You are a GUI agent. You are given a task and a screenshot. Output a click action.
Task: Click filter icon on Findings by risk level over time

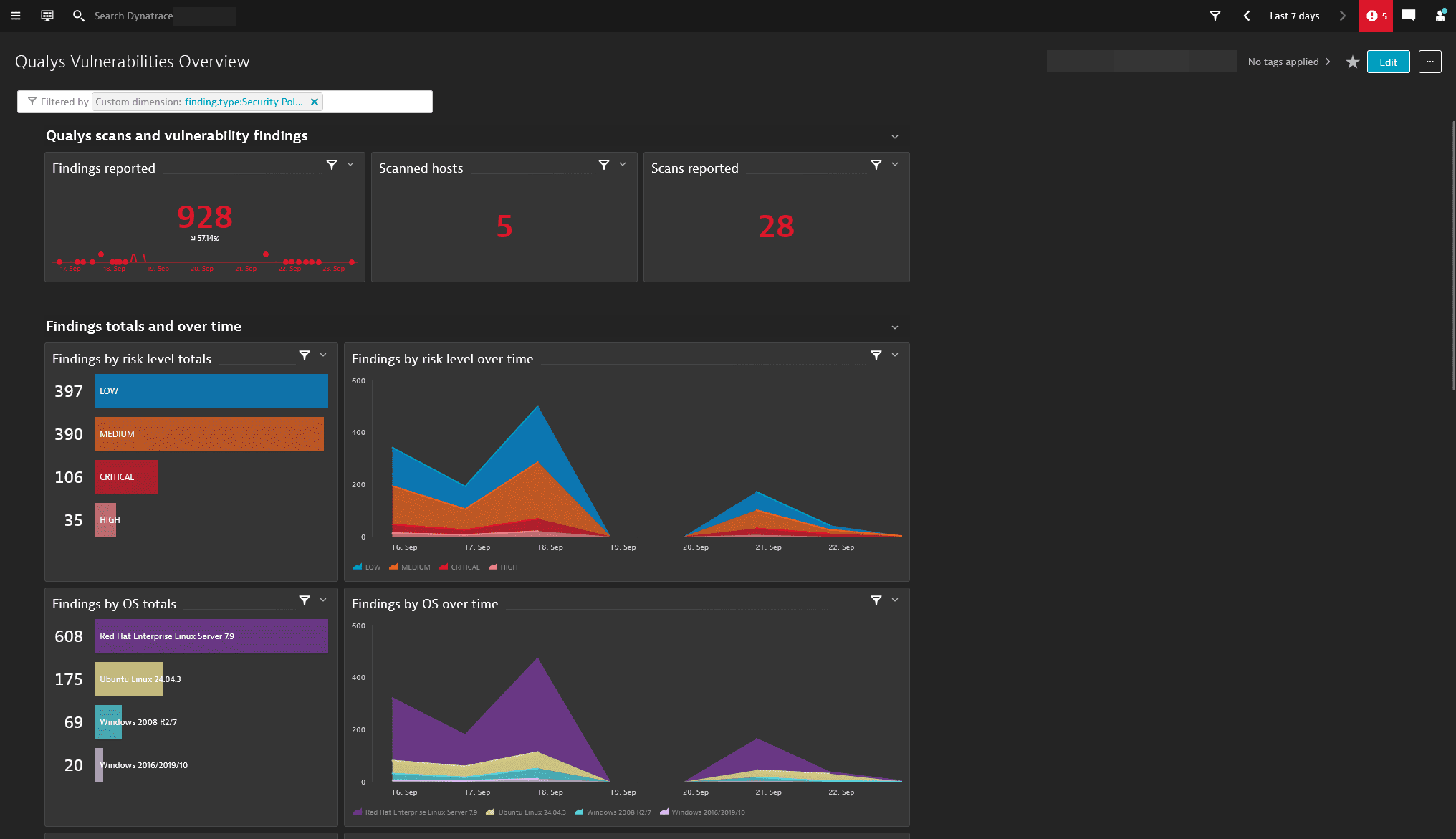pos(876,355)
